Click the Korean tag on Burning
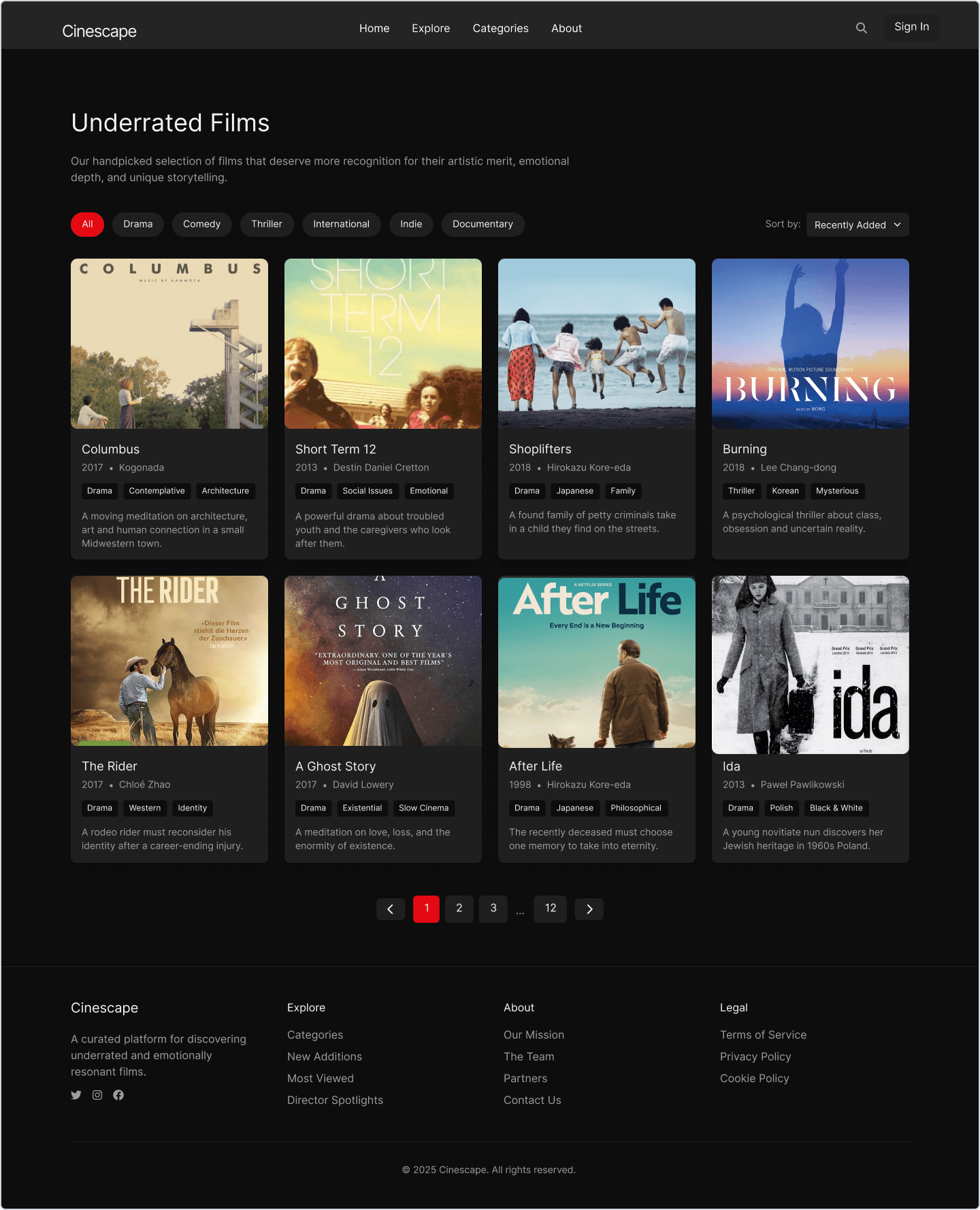This screenshot has width=980, height=1210. pyautogui.click(x=785, y=491)
